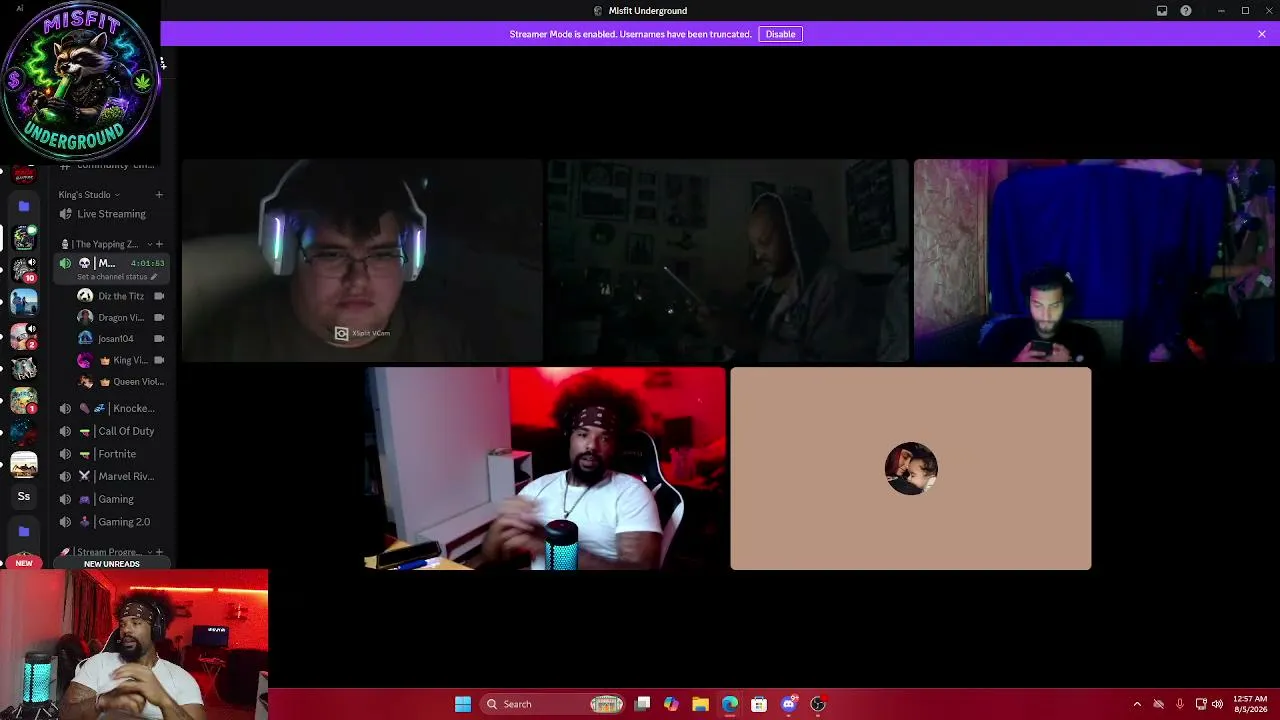Show hidden system tray icons
This screenshot has height=720, width=1280.
click(1137, 704)
